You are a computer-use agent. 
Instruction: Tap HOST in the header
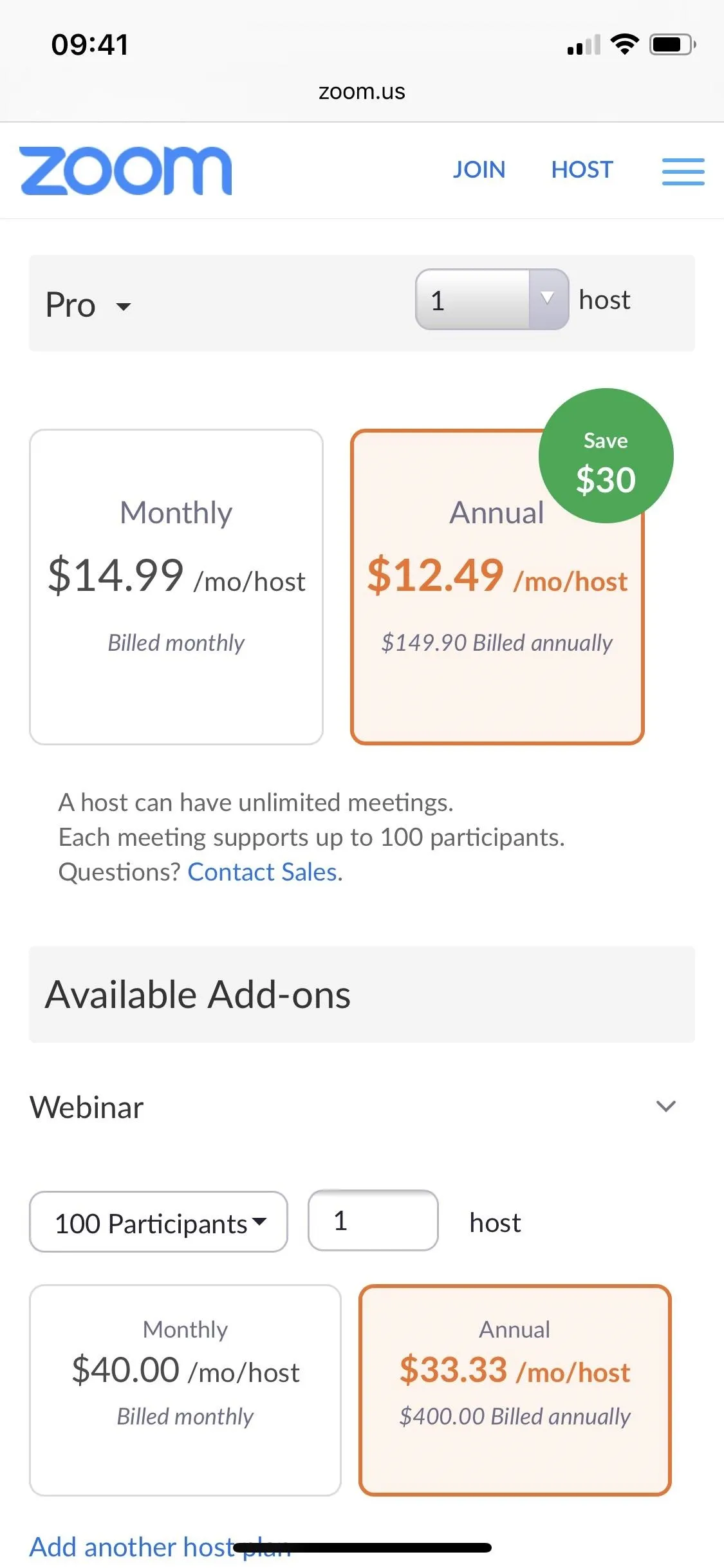tap(582, 170)
